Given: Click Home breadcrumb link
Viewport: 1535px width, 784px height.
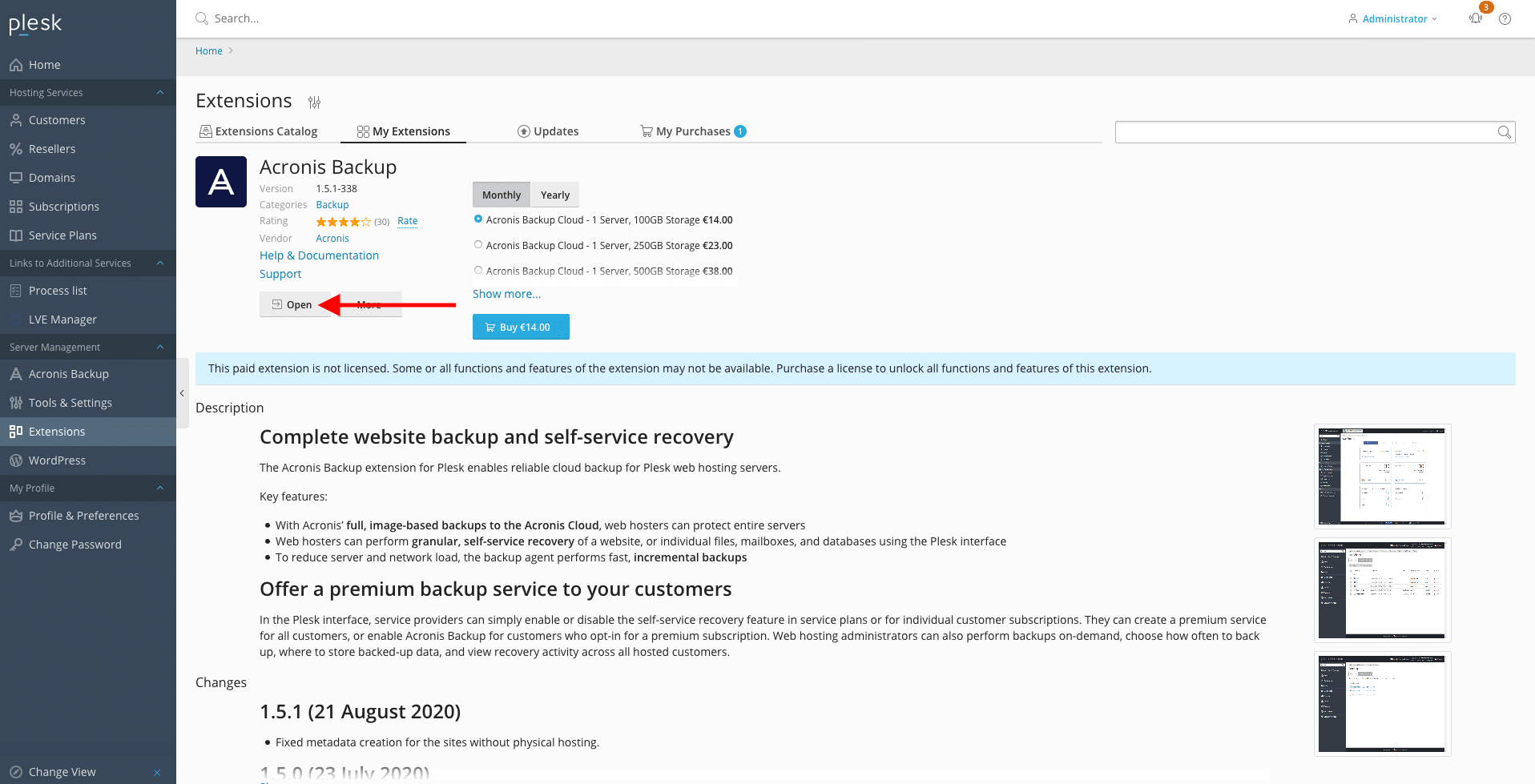Looking at the screenshot, I should point(209,50).
